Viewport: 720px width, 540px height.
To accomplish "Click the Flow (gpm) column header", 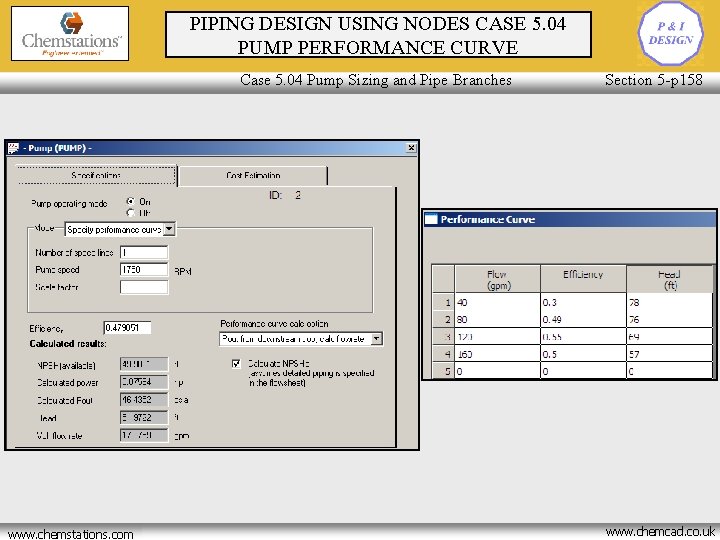I will click(497, 279).
